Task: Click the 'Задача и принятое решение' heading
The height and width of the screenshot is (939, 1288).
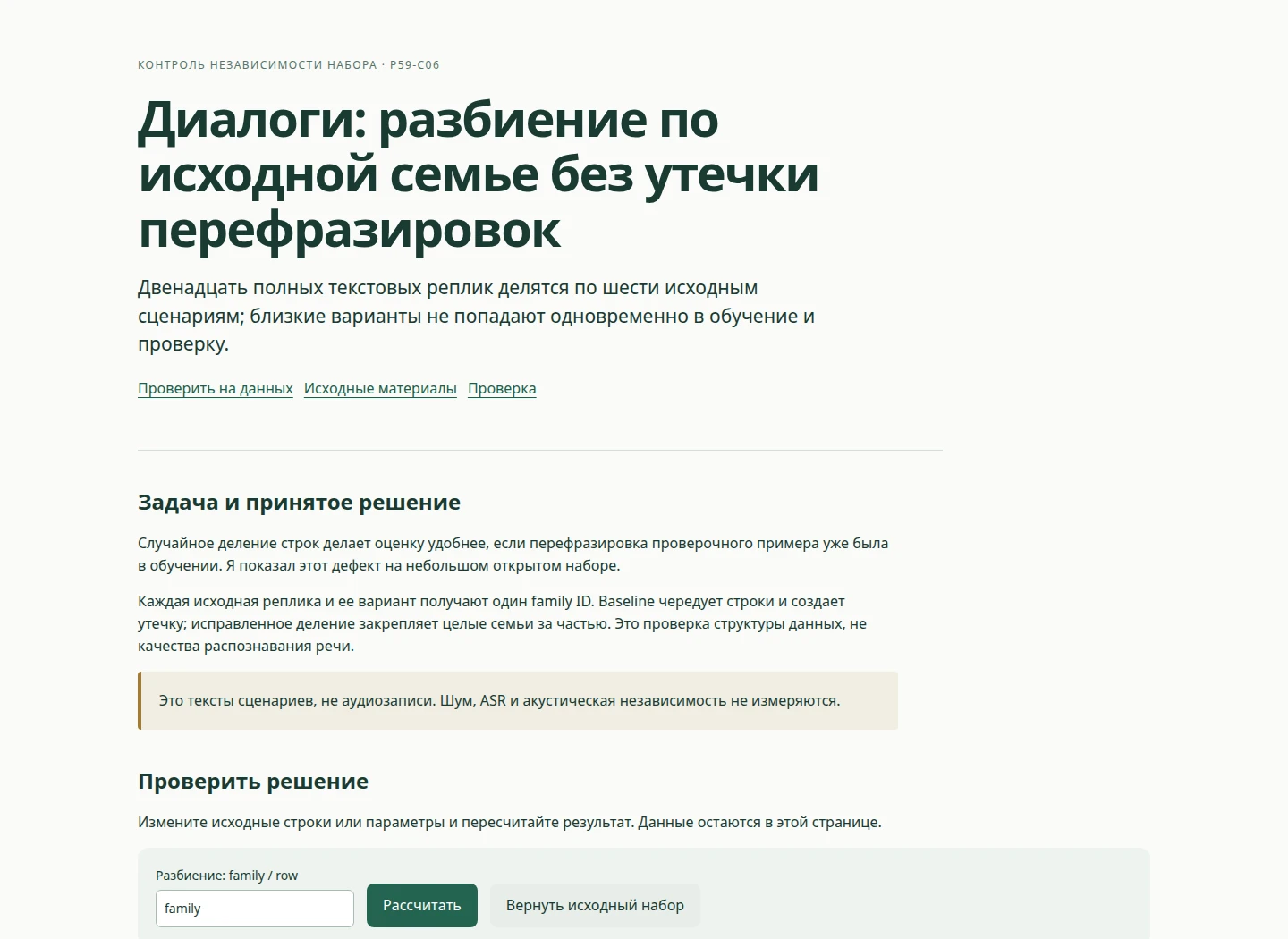Action: [x=299, y=503]
